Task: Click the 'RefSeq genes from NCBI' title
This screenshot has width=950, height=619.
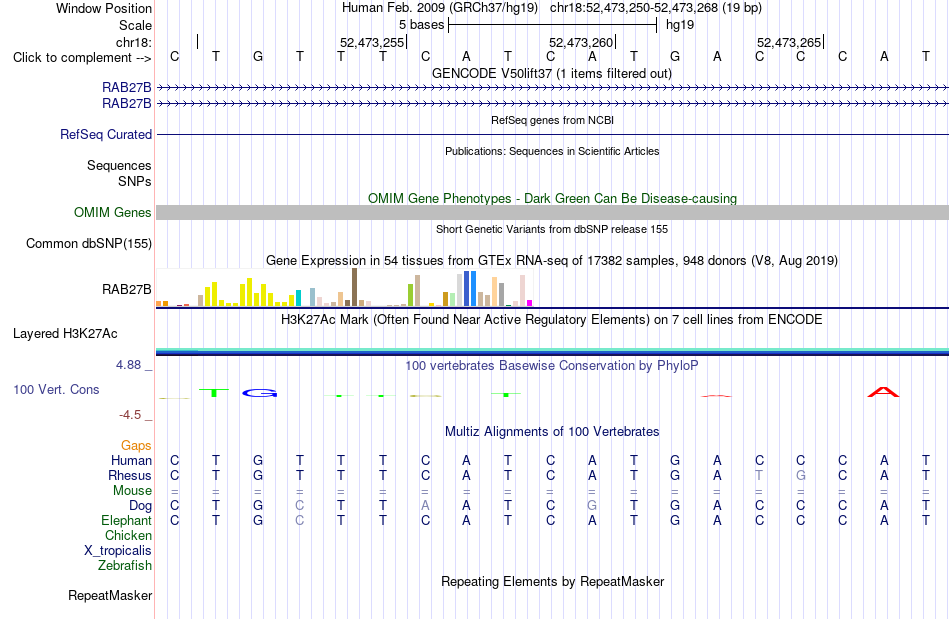Action: (x=553, y=121)
